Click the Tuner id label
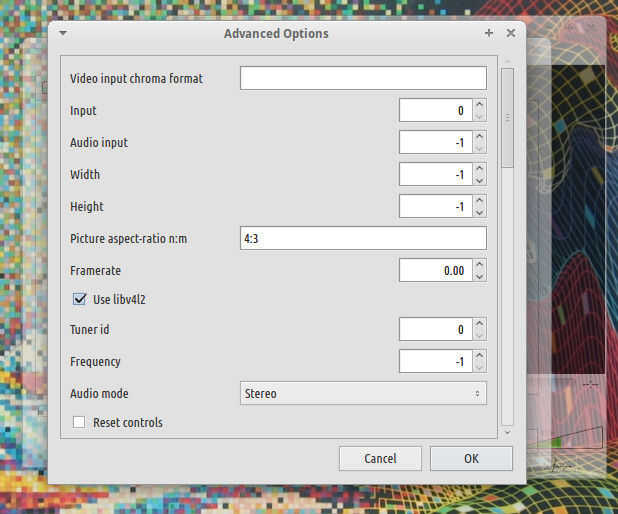The height and width of the screenshot is (514, 618). 89,329
